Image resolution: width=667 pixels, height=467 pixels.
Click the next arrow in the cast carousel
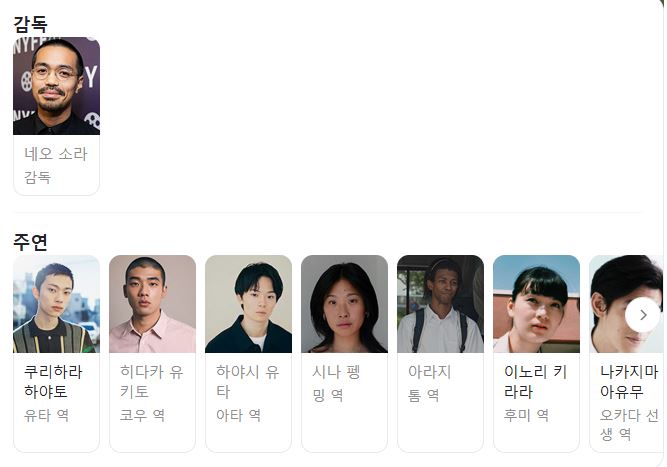click(x=643, y=315)
